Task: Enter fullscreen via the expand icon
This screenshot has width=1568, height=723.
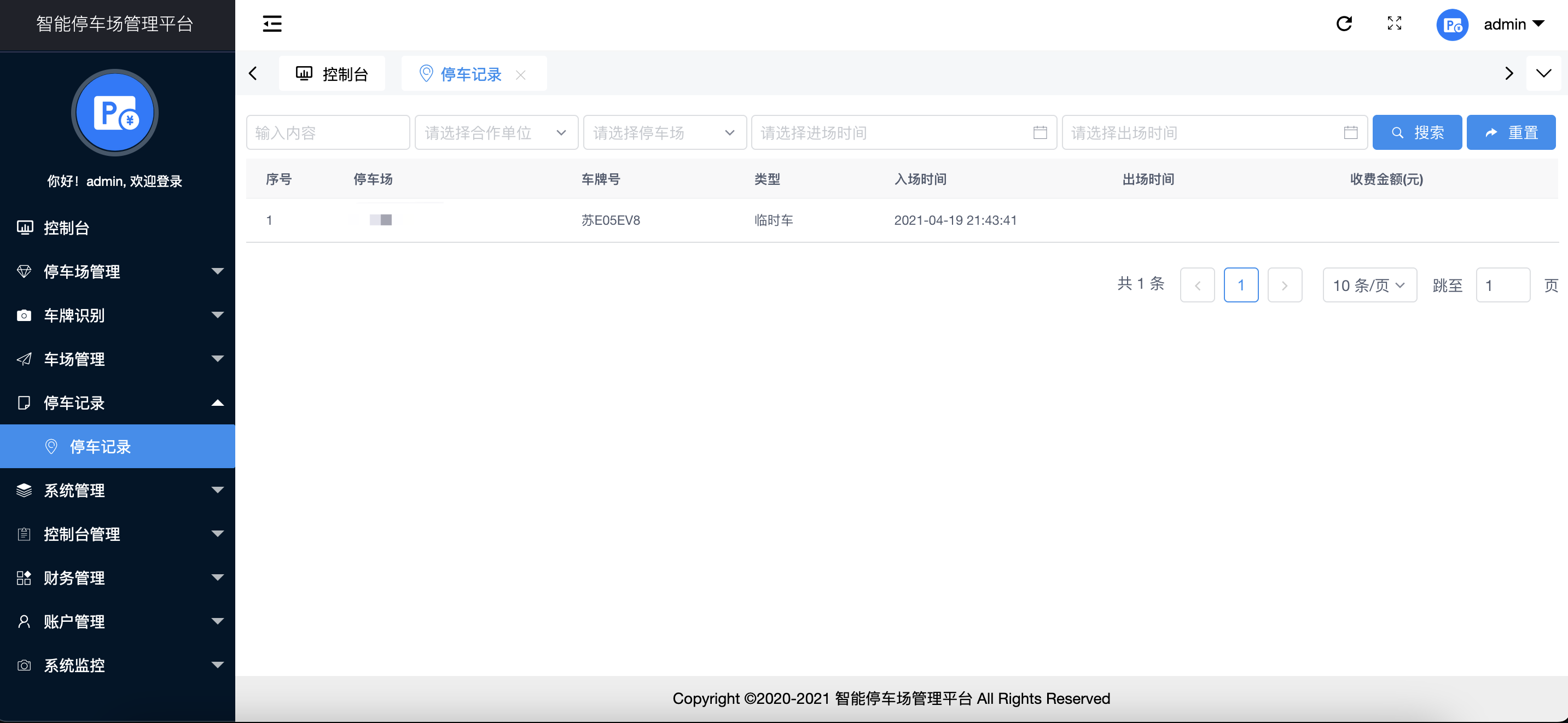Action: (x=1395, y=24)
